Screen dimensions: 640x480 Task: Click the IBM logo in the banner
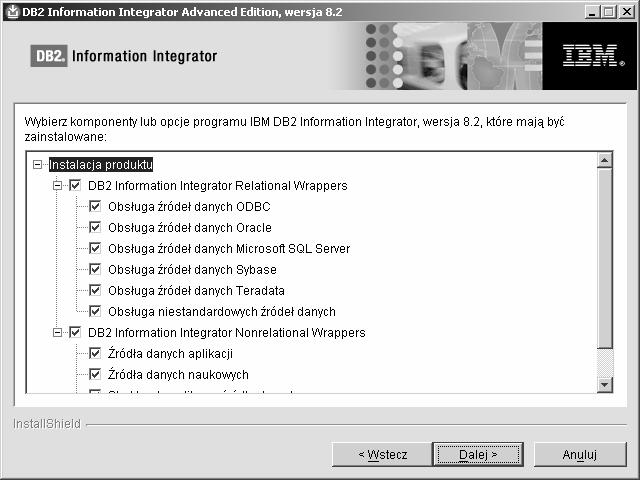(x=593, y=56)
